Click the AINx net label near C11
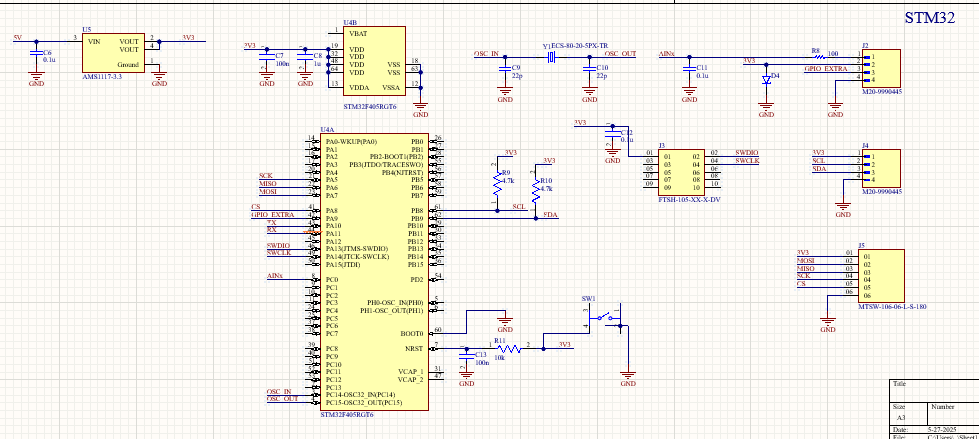The image size is (979, 439). point(666,54)
